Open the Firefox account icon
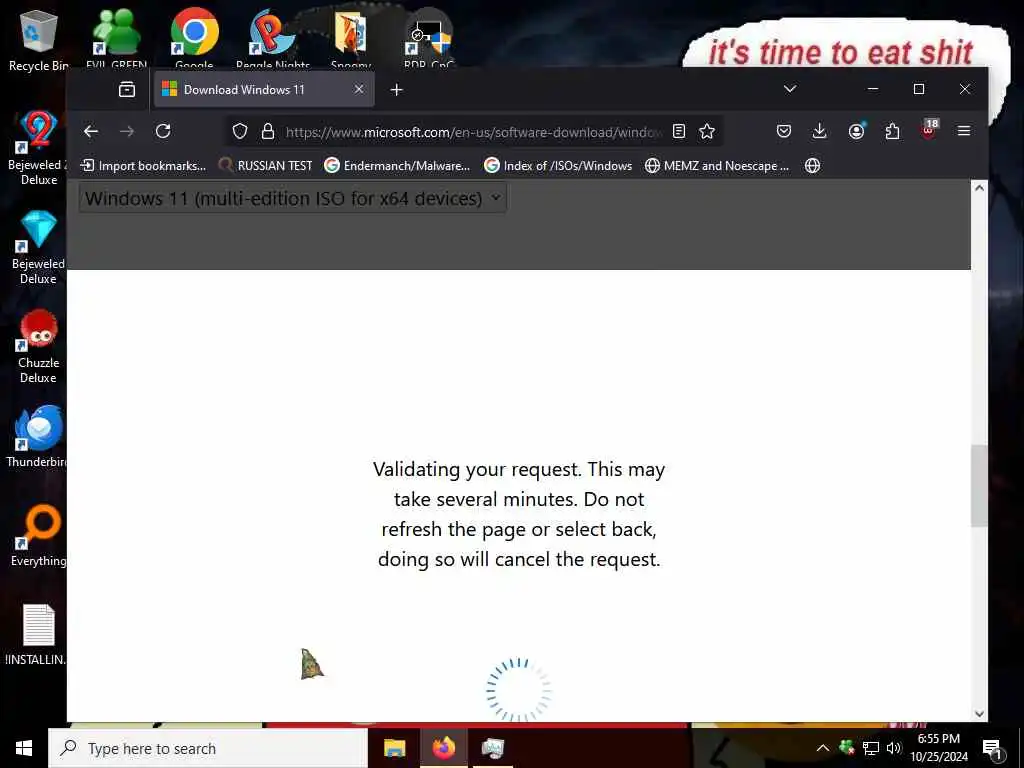This screenshot has height=768, width=1024. coord(856,131)
